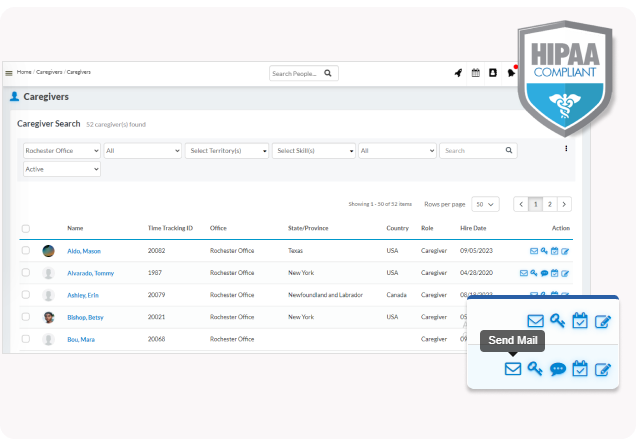Check the box for Aldo, Mason

tap(26, 251)
